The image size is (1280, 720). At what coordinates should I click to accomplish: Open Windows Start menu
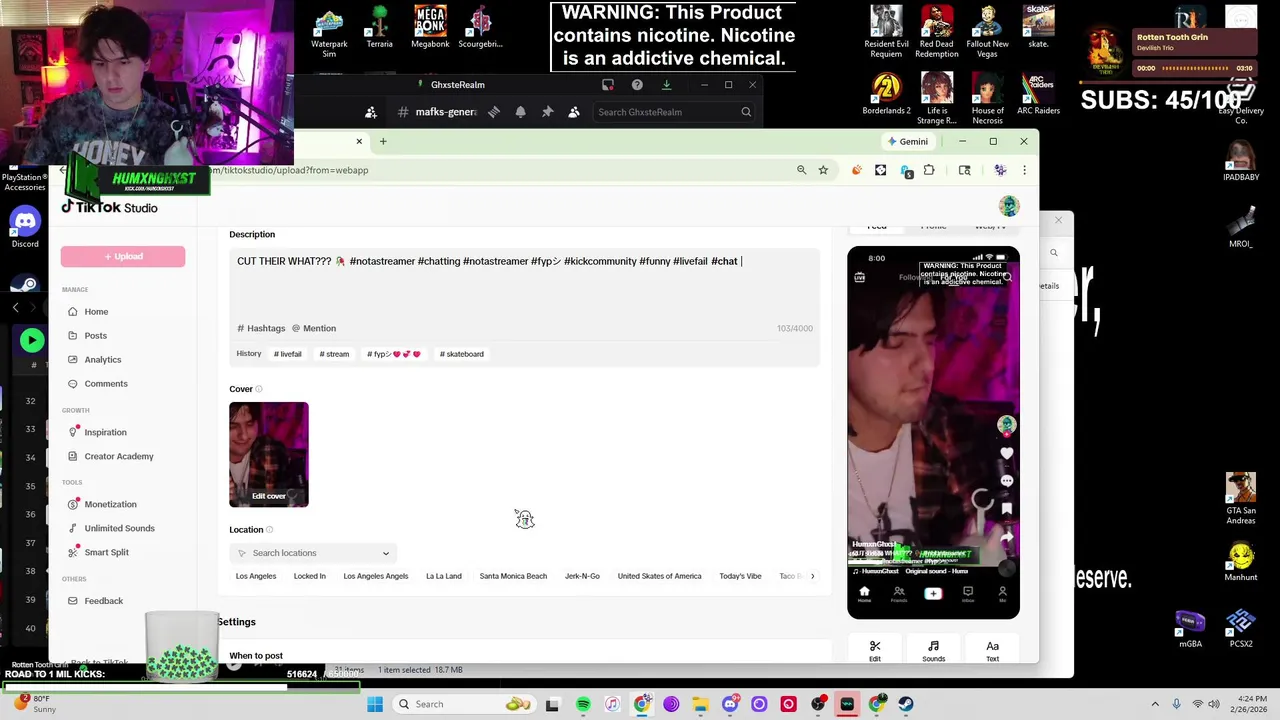point(375,704)
